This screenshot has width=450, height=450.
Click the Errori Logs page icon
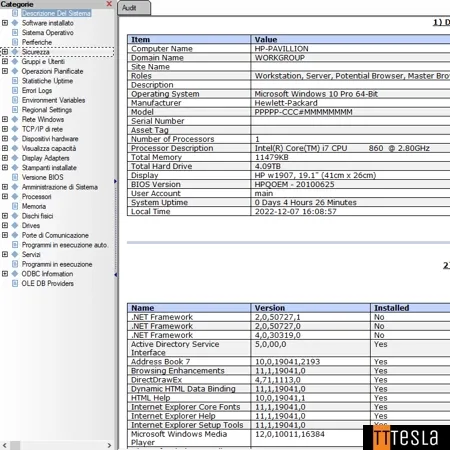click(15, 90)
